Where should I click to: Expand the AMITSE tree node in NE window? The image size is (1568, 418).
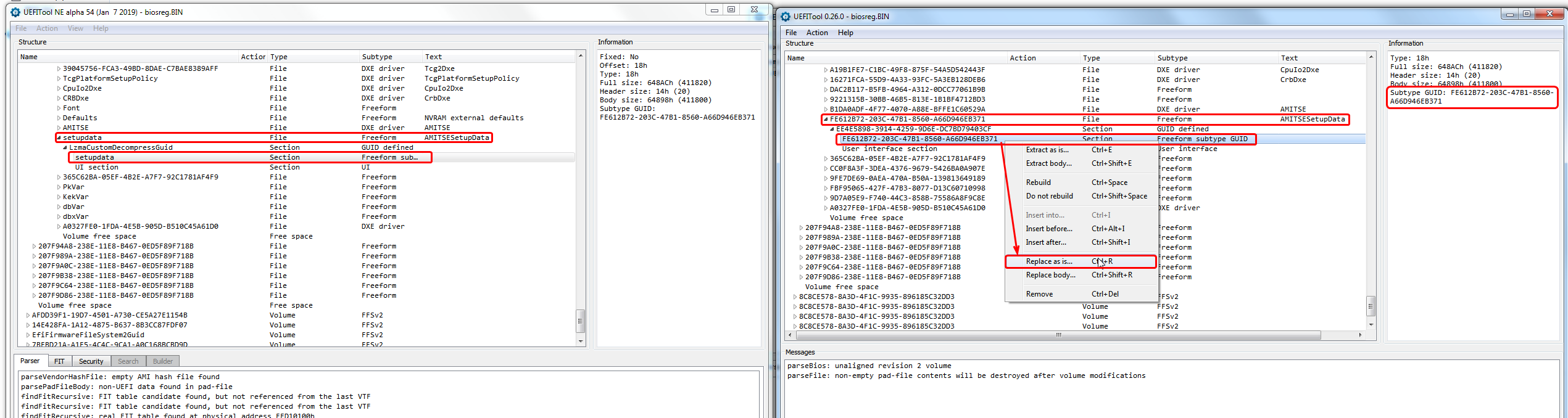pos(59,128)
